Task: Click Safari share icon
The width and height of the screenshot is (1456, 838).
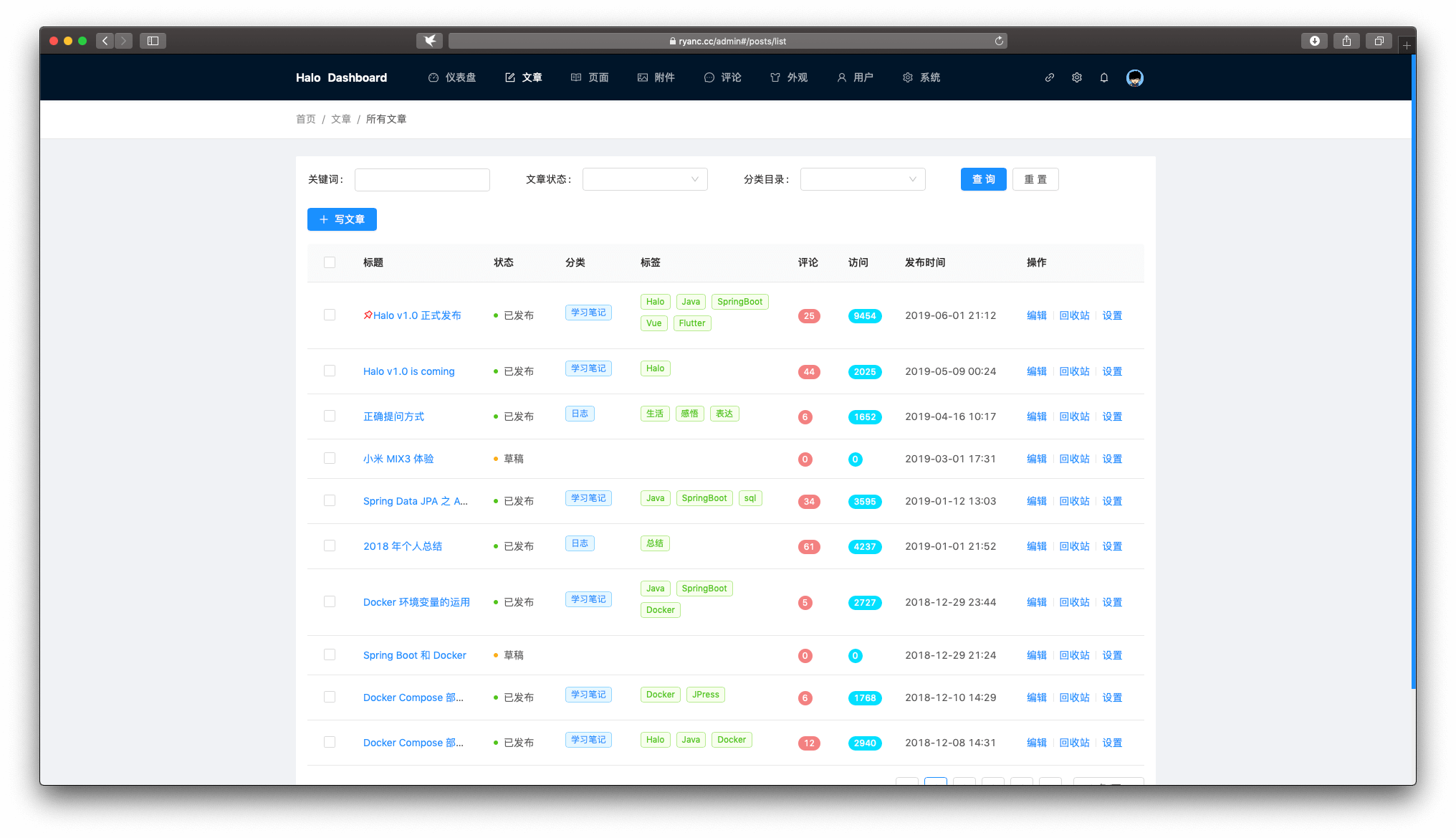Action: [x=1346, y=41]
